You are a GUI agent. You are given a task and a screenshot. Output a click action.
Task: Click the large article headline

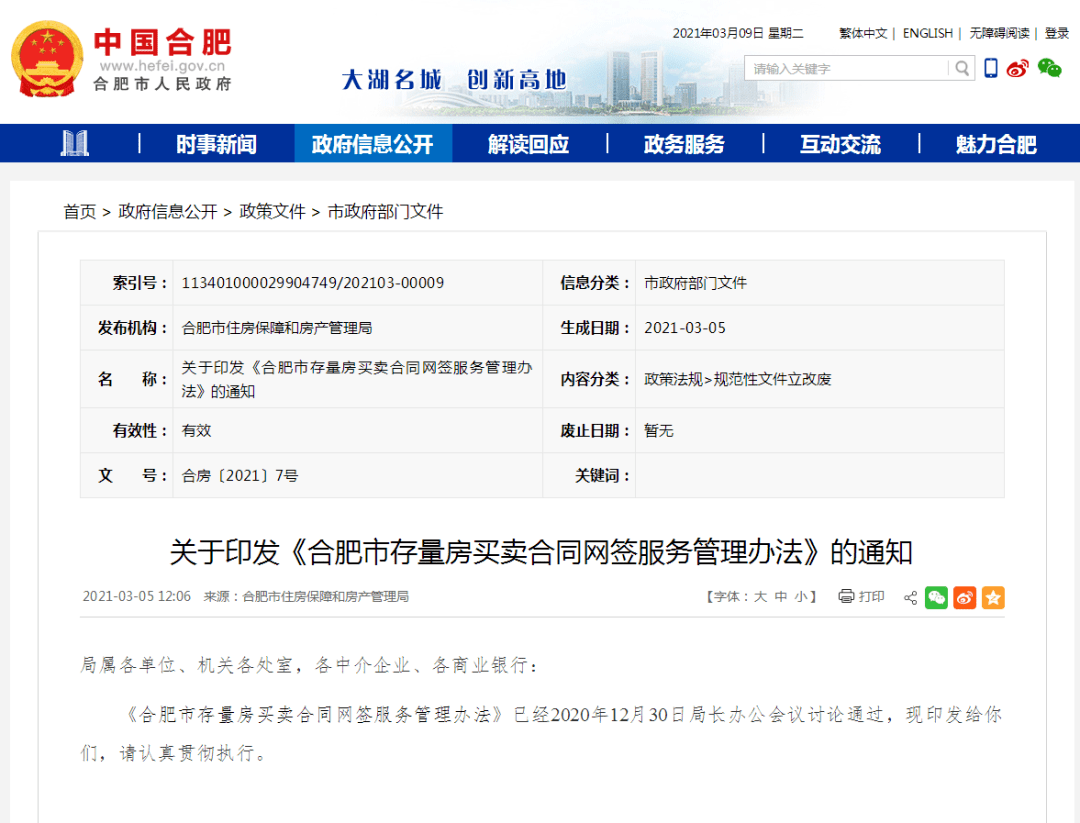pyautogui.click(x=541, y=552)
